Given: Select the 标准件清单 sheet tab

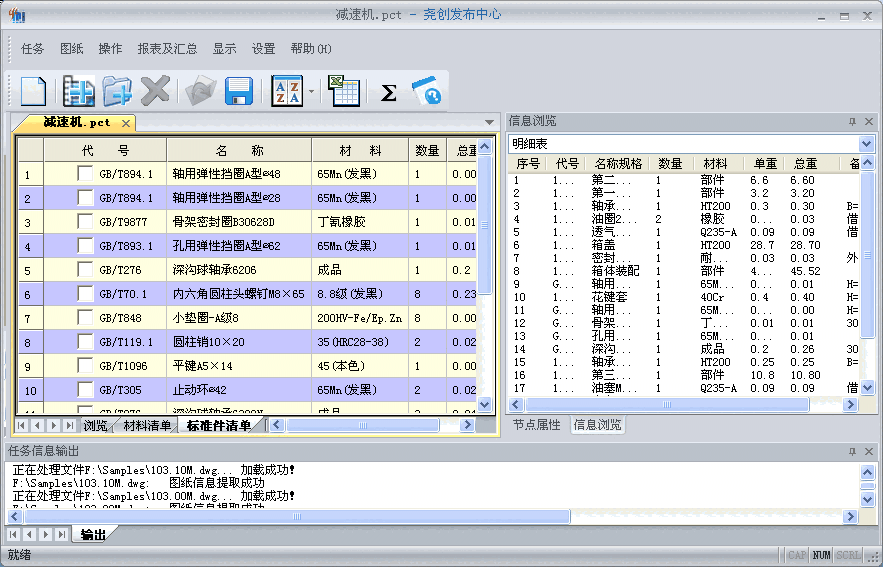Looking at the screenshot, I should tap(218, 425).
